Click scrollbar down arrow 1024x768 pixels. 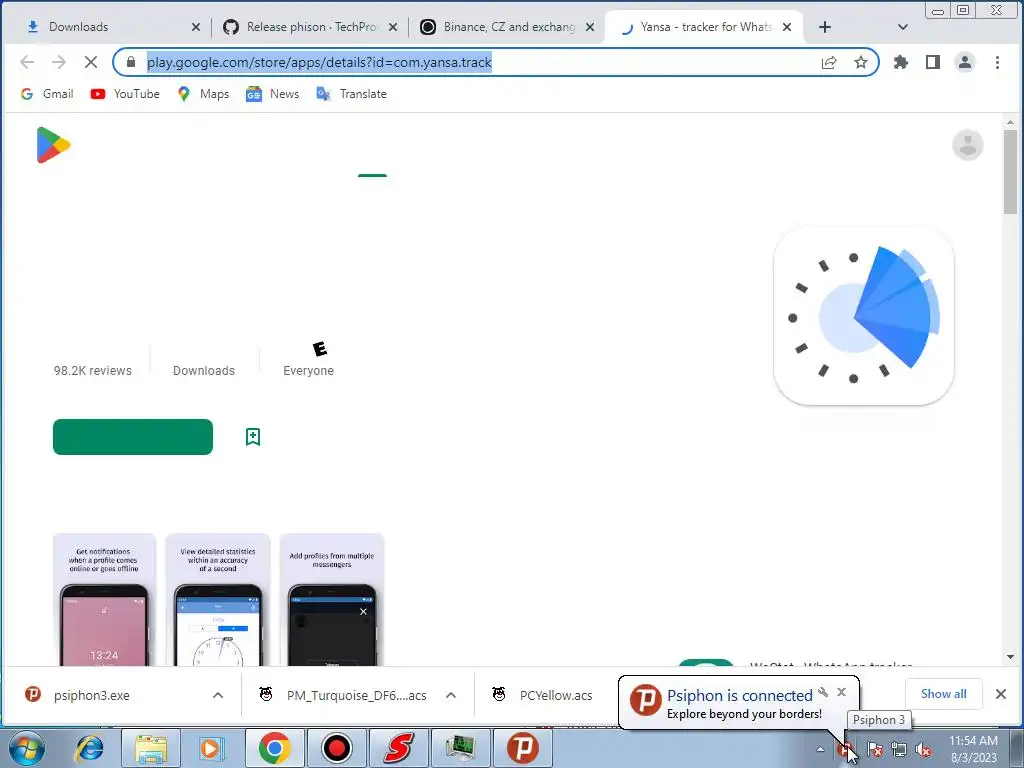(1010, 657)
